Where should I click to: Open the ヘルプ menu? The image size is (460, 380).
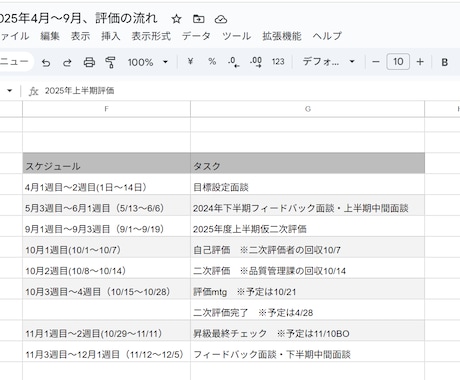pos(327,36)
